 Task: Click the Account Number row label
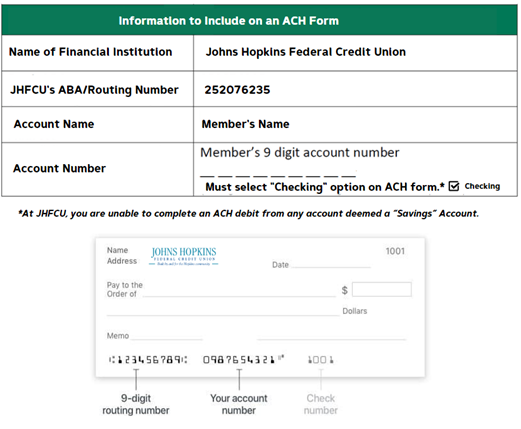tap(59, 168)
